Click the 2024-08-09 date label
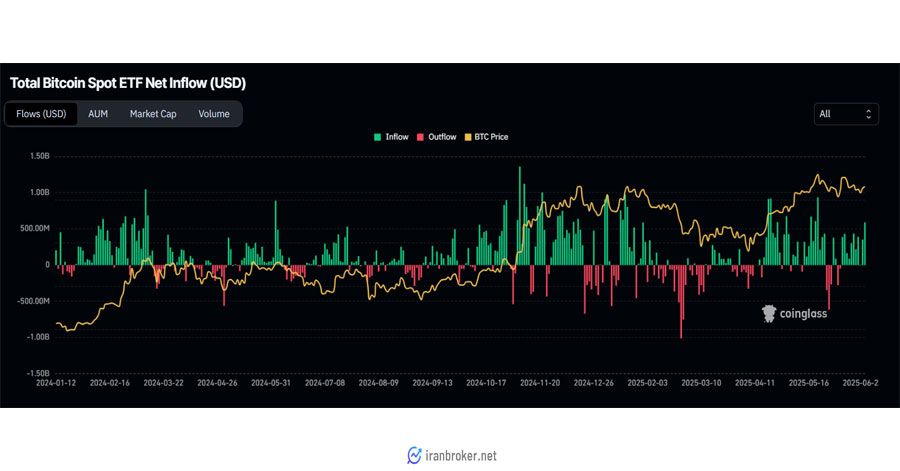The width and height of the screenshot is (900, 471). (378, 383)
